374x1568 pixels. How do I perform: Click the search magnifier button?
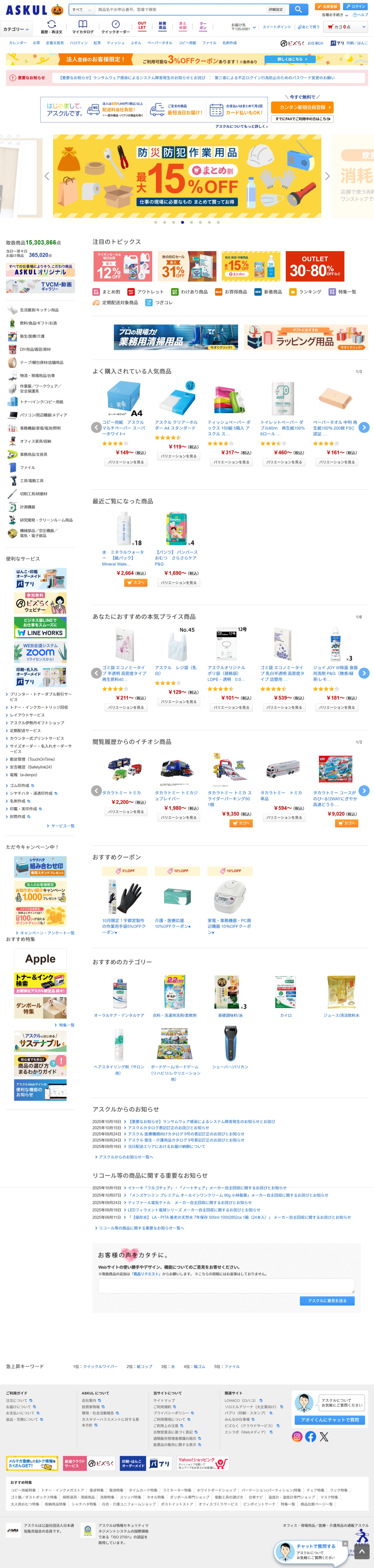coord(298,9)
